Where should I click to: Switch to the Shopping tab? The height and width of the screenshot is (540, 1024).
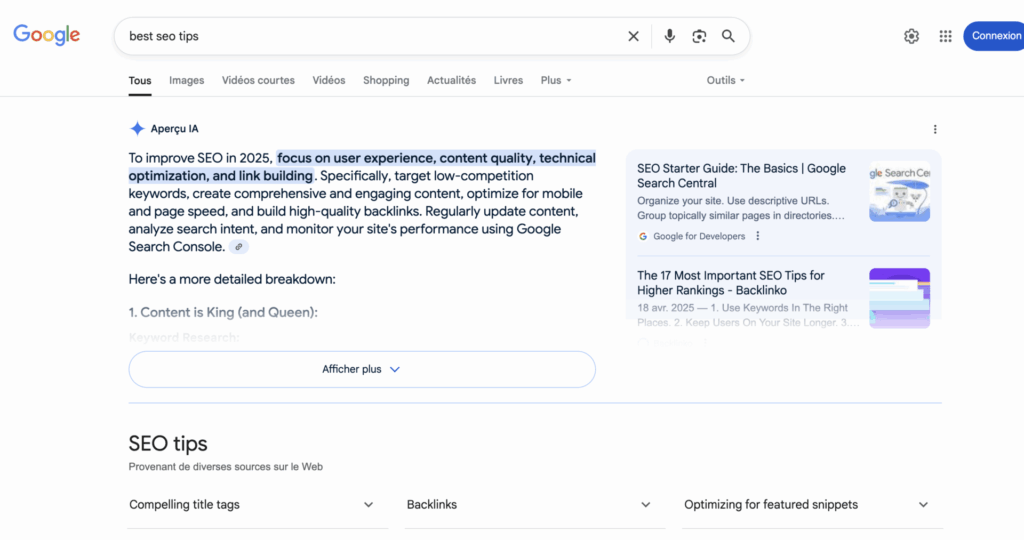click(x=386, y=80)
